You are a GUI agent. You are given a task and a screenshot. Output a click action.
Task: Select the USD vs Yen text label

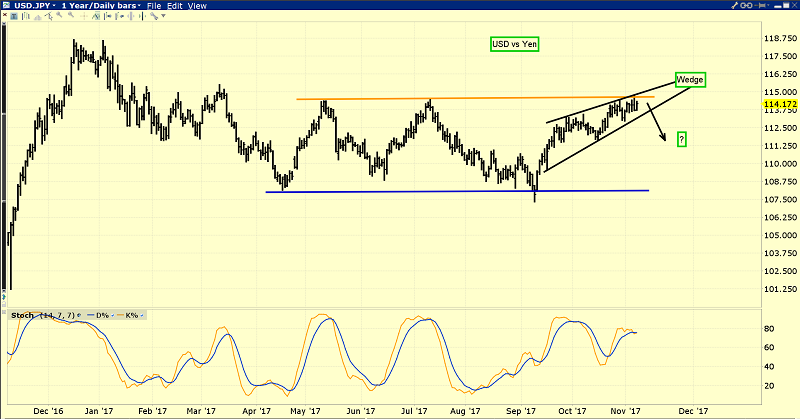coord(513,45)
